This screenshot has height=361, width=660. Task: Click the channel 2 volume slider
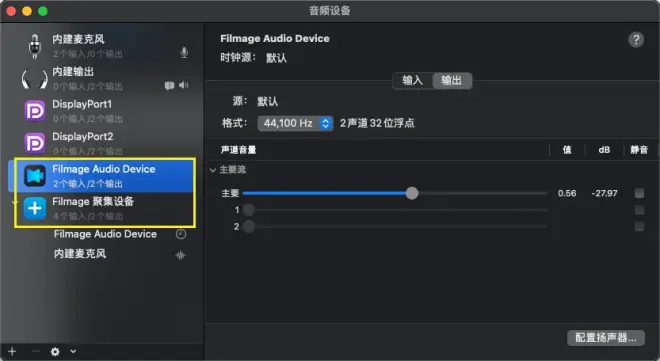(x=395, y=226)
